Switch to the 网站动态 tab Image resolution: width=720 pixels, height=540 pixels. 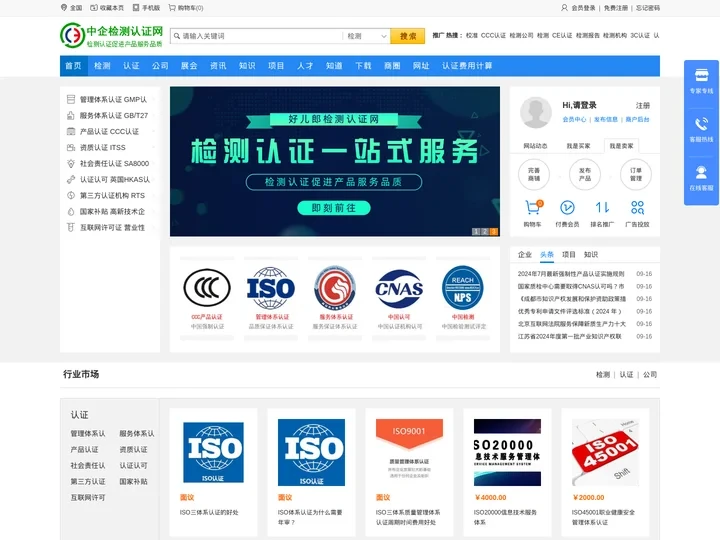(535, 146)
